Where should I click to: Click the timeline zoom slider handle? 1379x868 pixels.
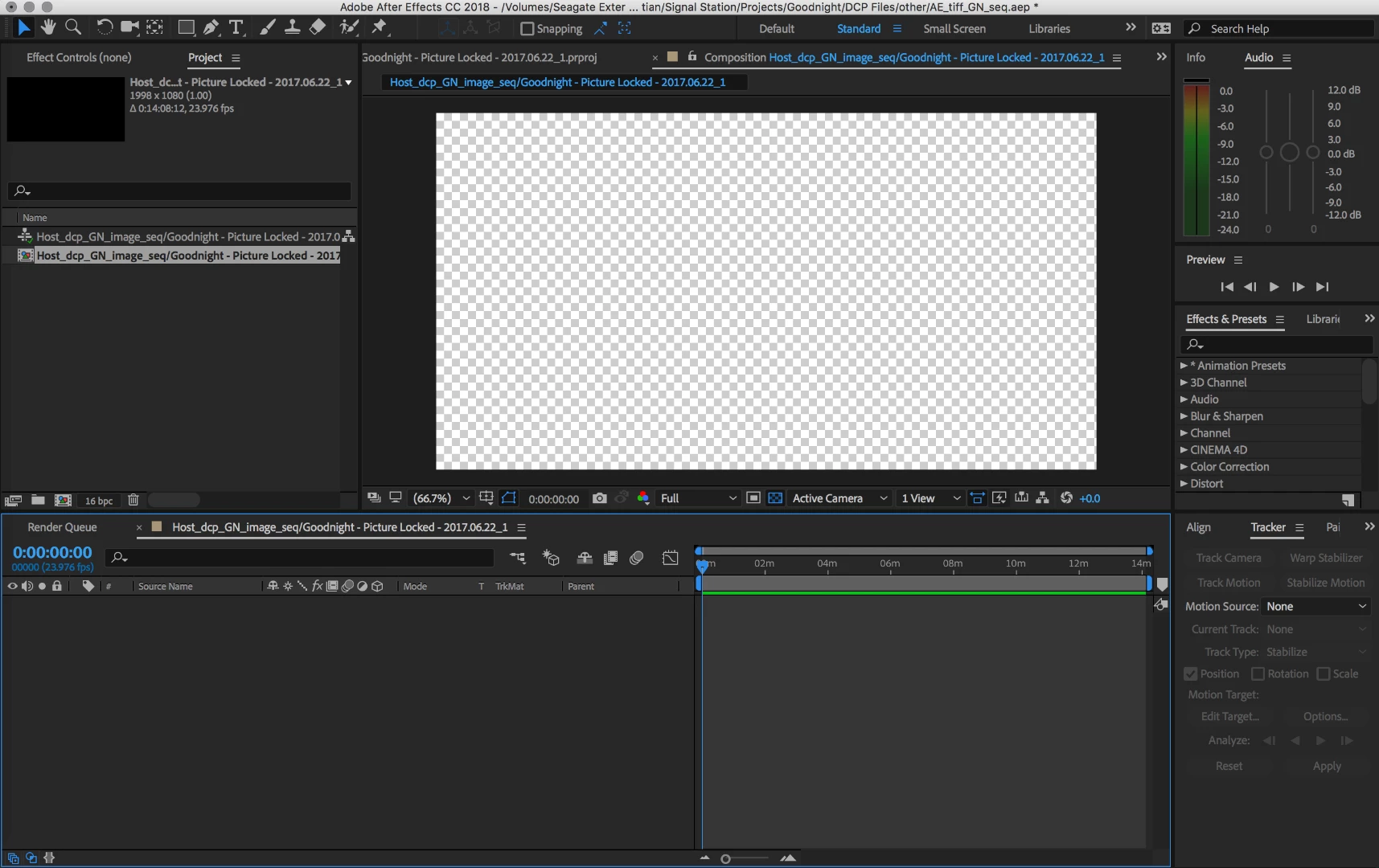(x=725, y=859)
